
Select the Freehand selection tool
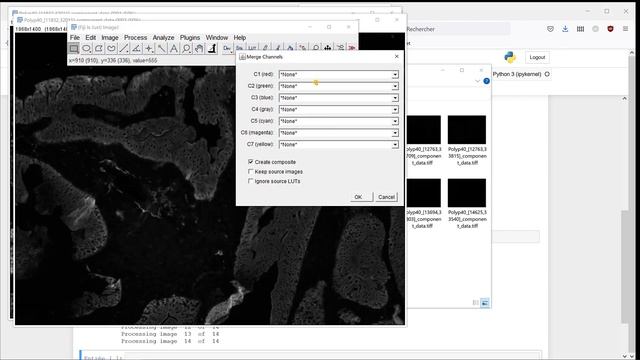(111, 49)
